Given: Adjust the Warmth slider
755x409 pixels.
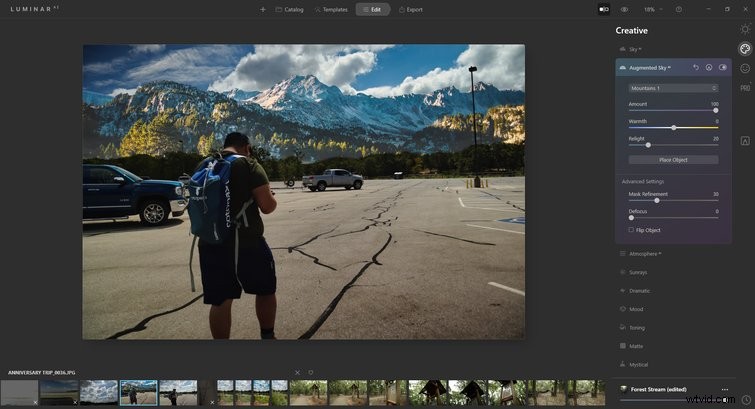Looking at the screenshot, I should (x=674, y=128).
